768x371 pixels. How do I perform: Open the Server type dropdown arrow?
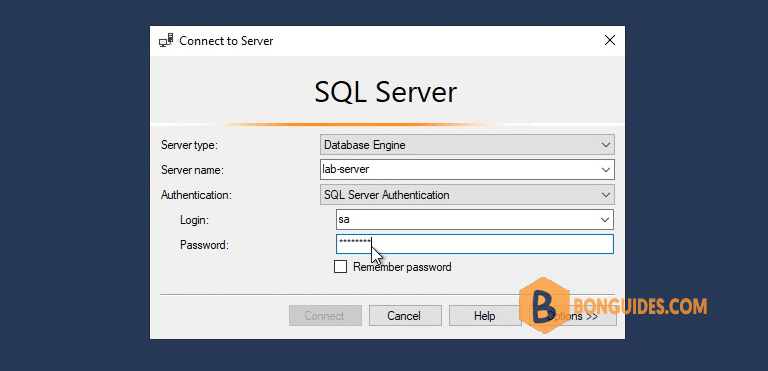pyautogui.click(x=606, y=145)
